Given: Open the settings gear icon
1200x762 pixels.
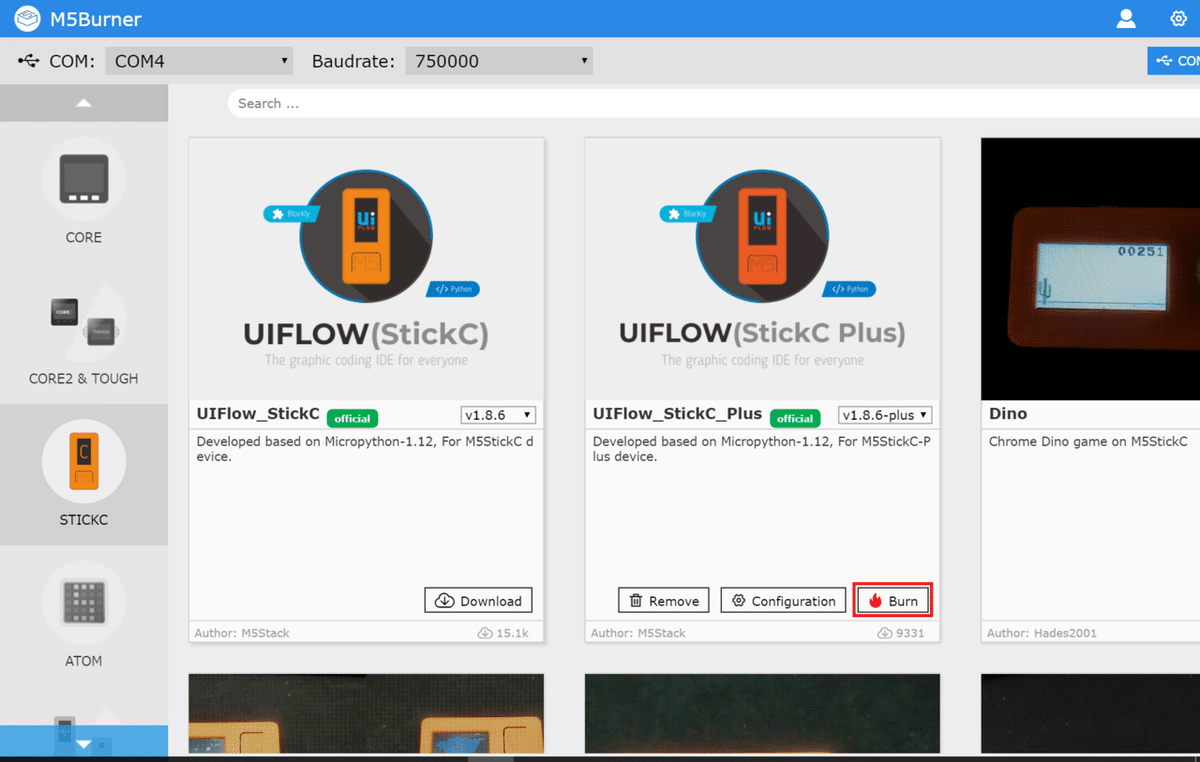Looking at the screenshot, I should tap(1178, 19).
